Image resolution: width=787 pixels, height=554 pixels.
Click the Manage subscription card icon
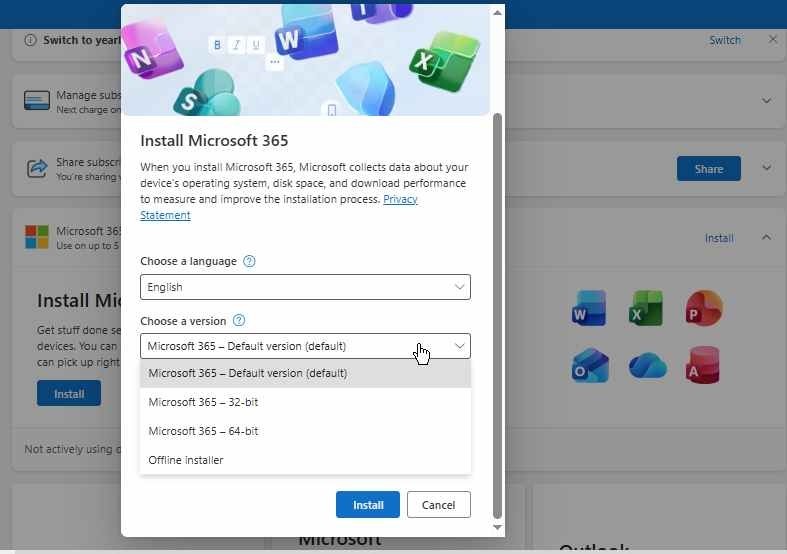(x=37, y=100)
